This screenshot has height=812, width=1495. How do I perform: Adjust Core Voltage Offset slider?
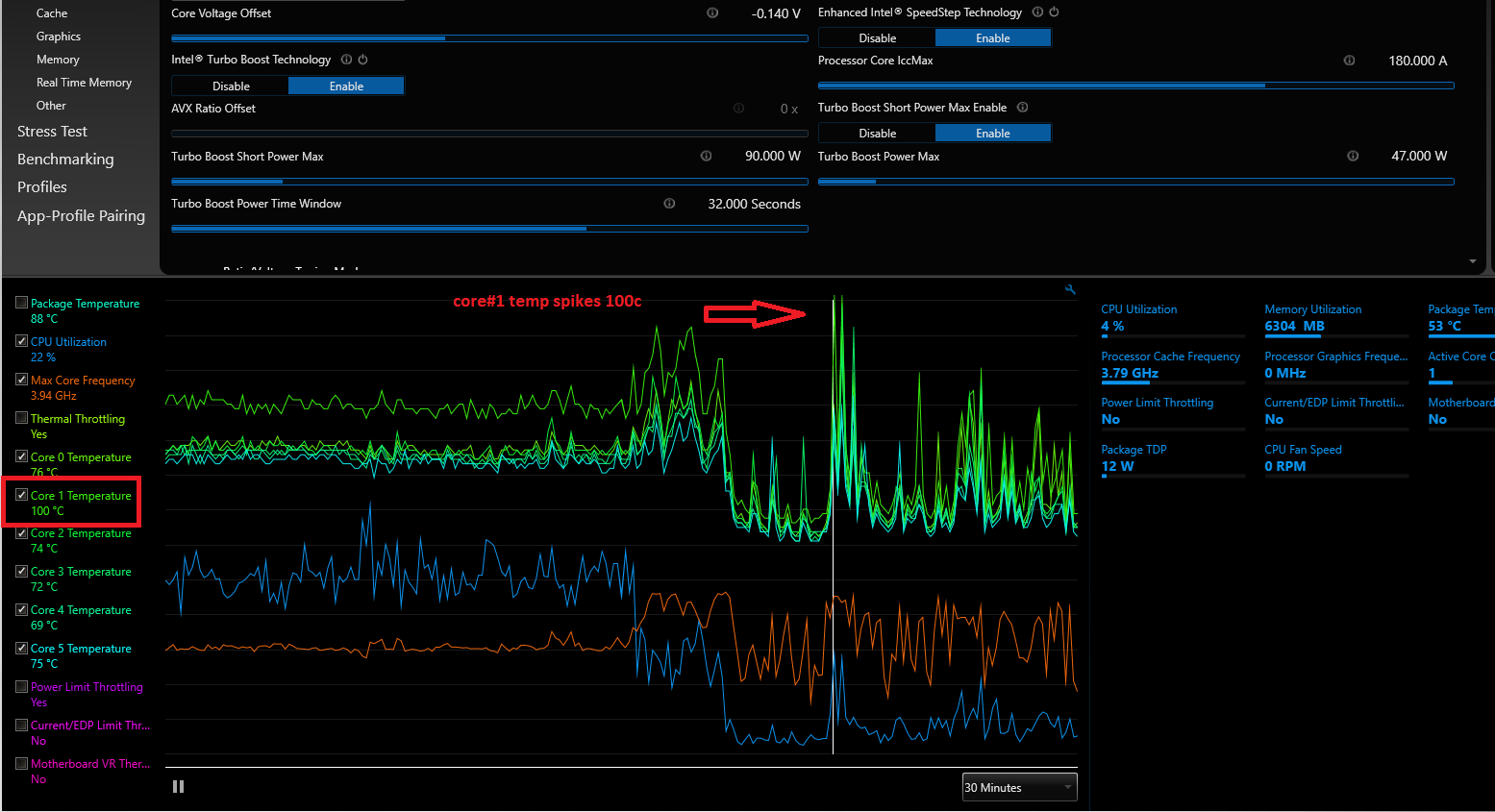pyautogui.click(x=489, y=38)
